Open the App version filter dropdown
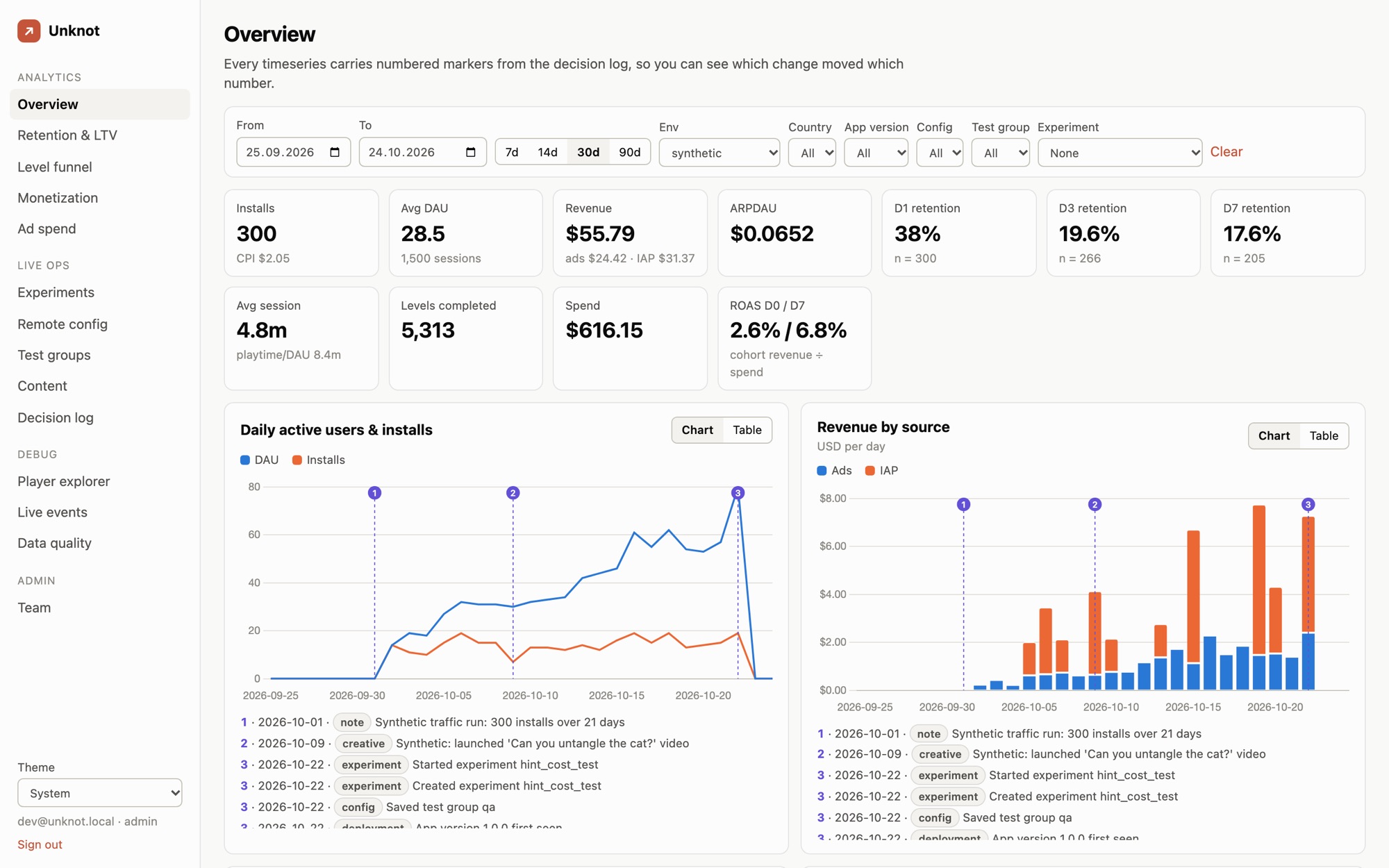Viewport: 1389px width, 868px height. pos(876,153)
